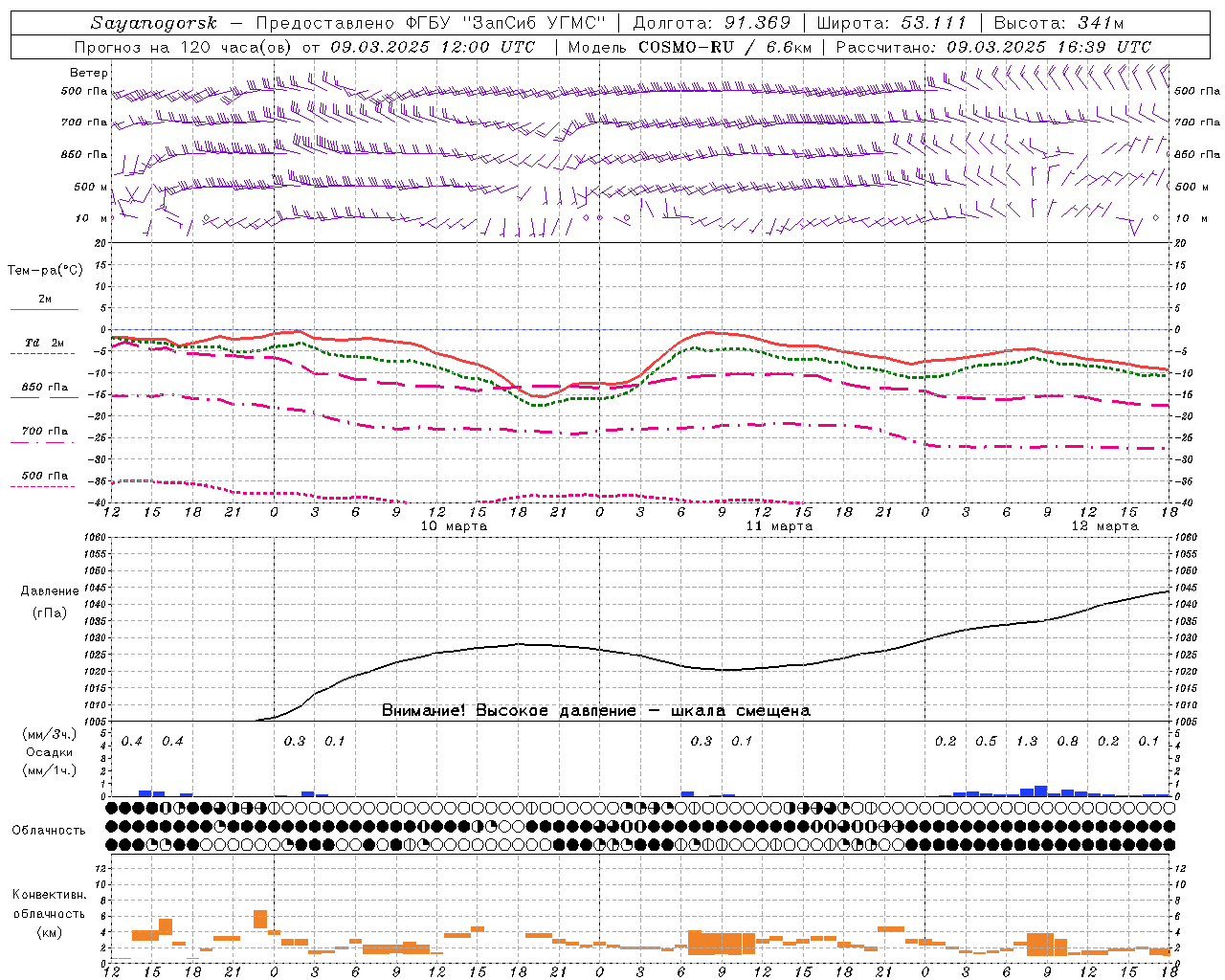Click the 0.8 precipitation value
The width and height of the screenshot is (1225, 980).
click(x=1067, y=741)
